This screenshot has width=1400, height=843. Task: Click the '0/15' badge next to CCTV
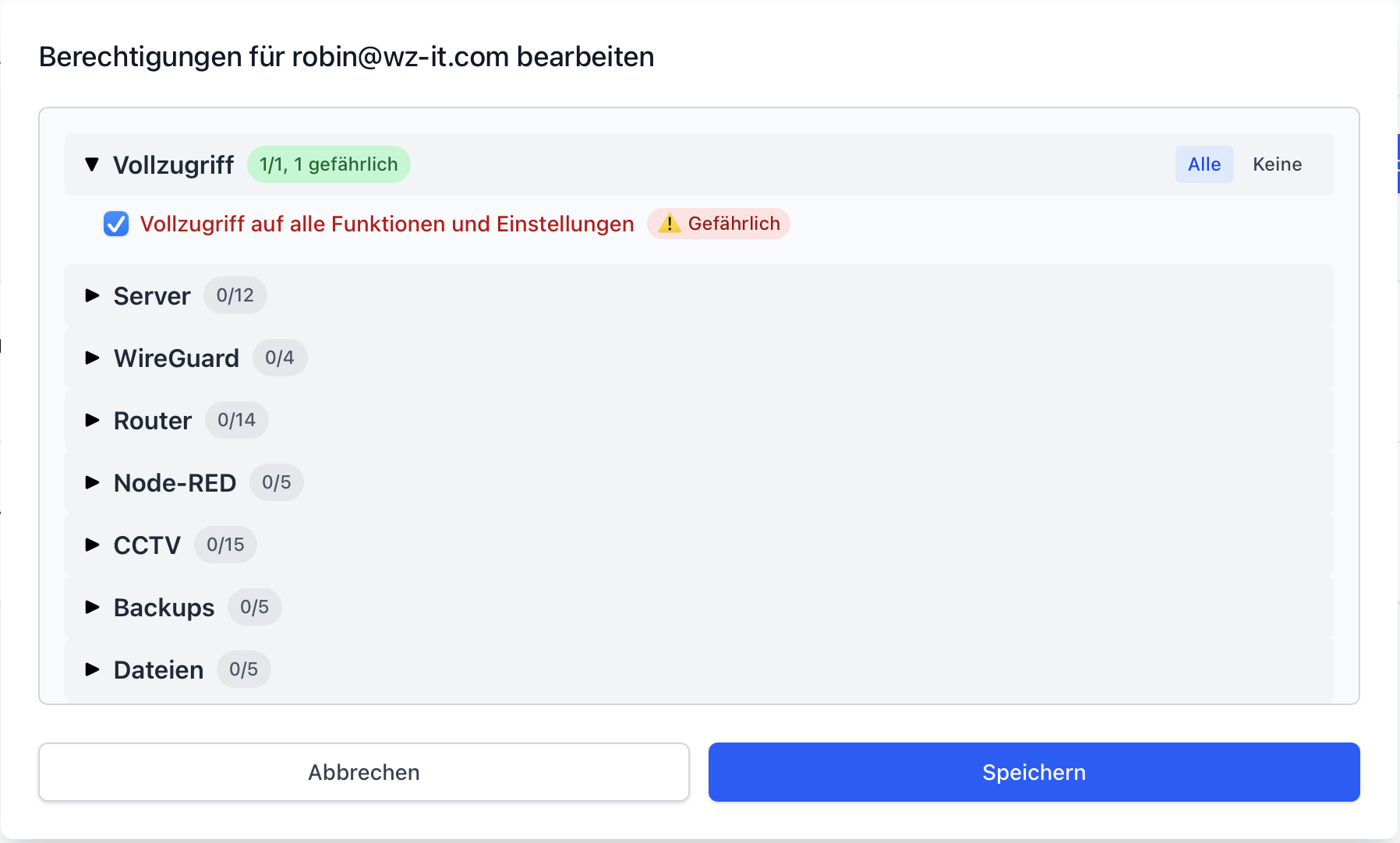(x=224, y=545)
